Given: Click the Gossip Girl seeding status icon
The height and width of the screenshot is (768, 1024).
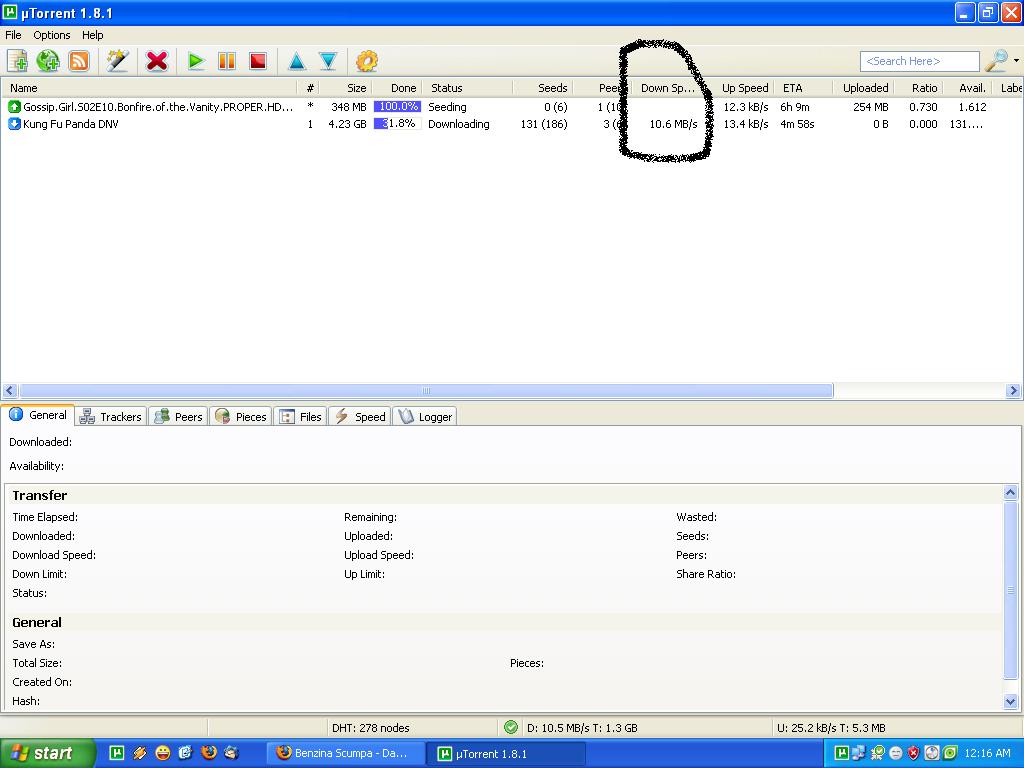Looking at the screenshot, I should (14, 106).
